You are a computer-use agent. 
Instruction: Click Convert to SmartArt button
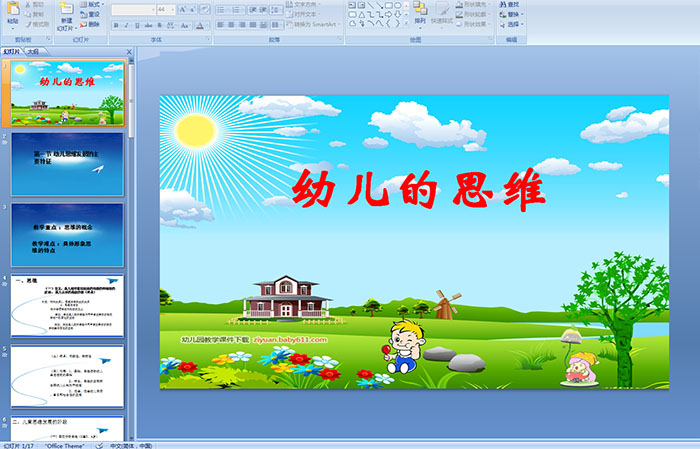pos(313,25)
